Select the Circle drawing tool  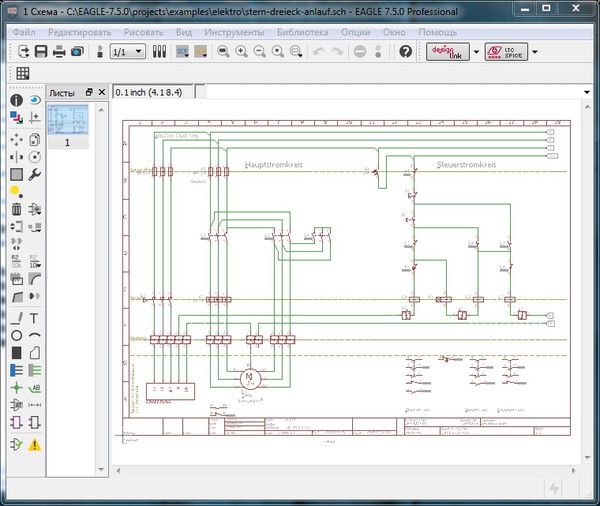click(x=16, y=335)
